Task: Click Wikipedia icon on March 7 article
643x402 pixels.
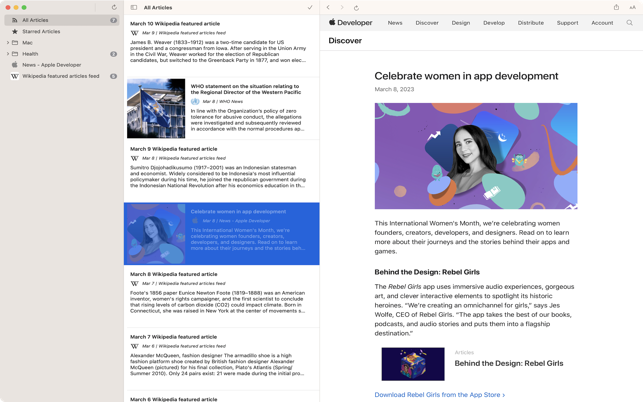Action: tap(134, 346)
